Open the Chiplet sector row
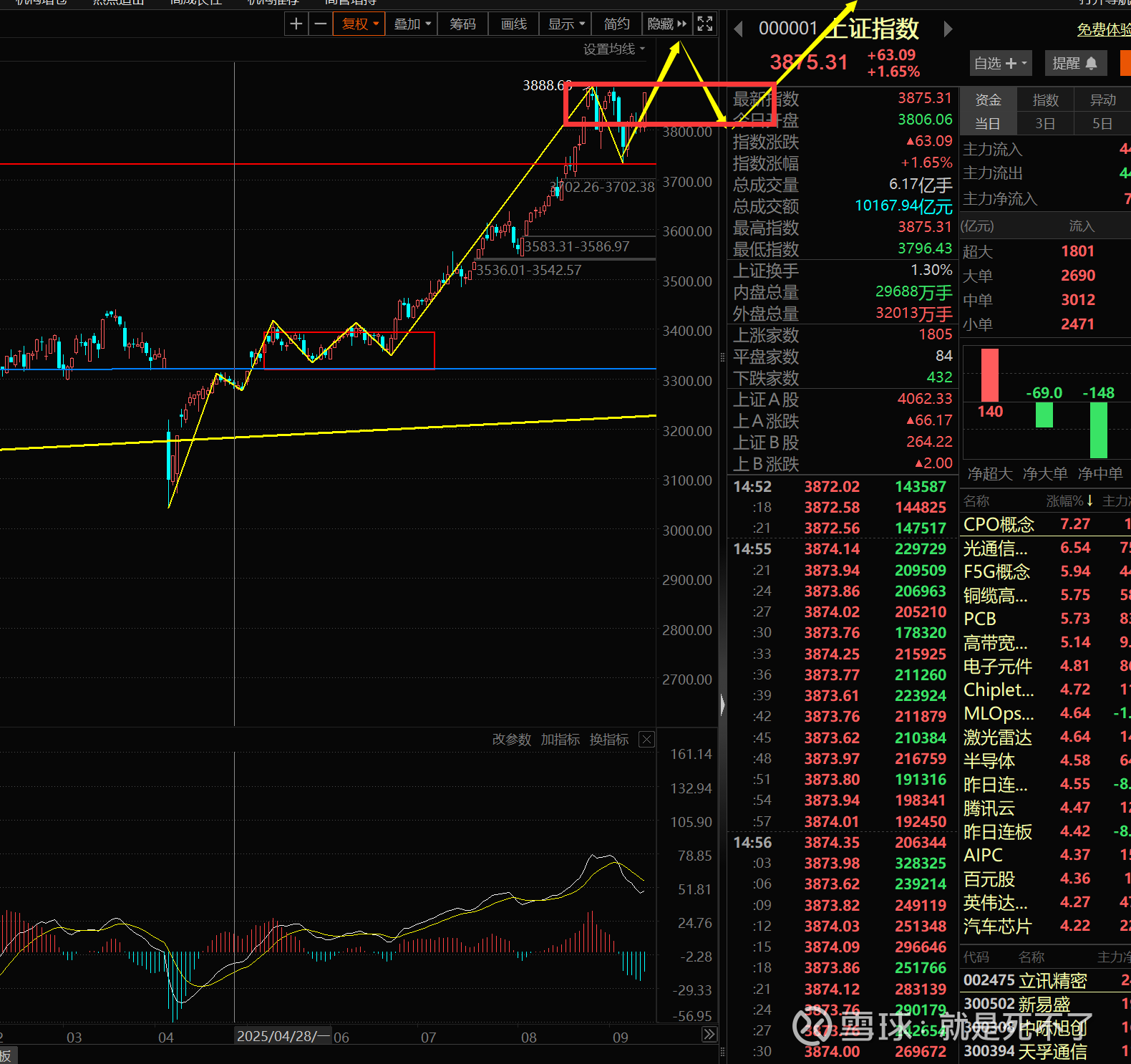The image size is (1131, 1064). [x=1045, y=690]
